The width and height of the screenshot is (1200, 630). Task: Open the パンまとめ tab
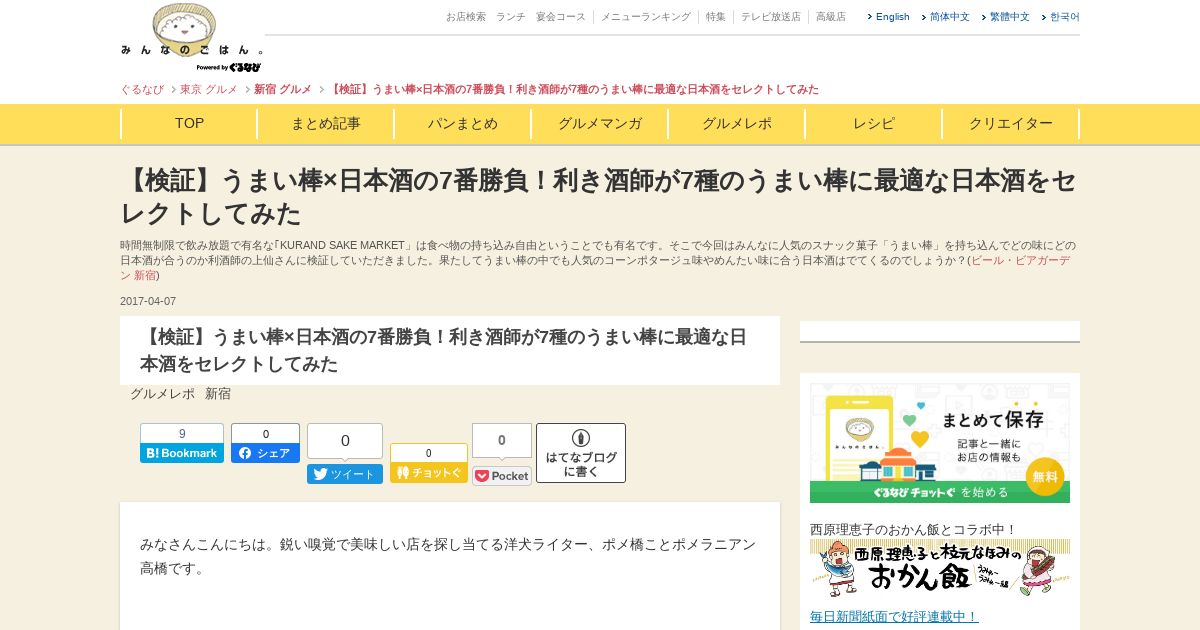click(463, 124)
